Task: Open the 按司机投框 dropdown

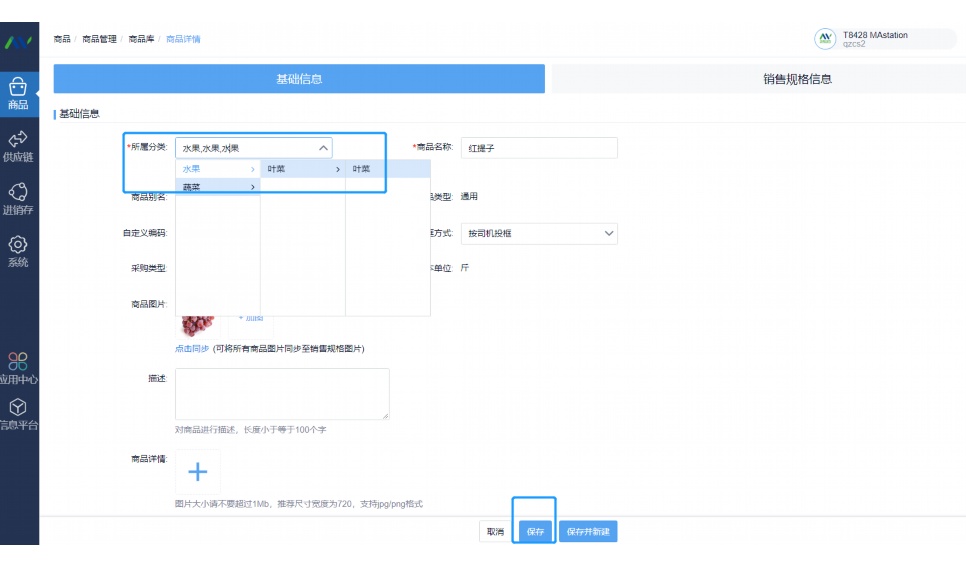Action: point(538,233)
